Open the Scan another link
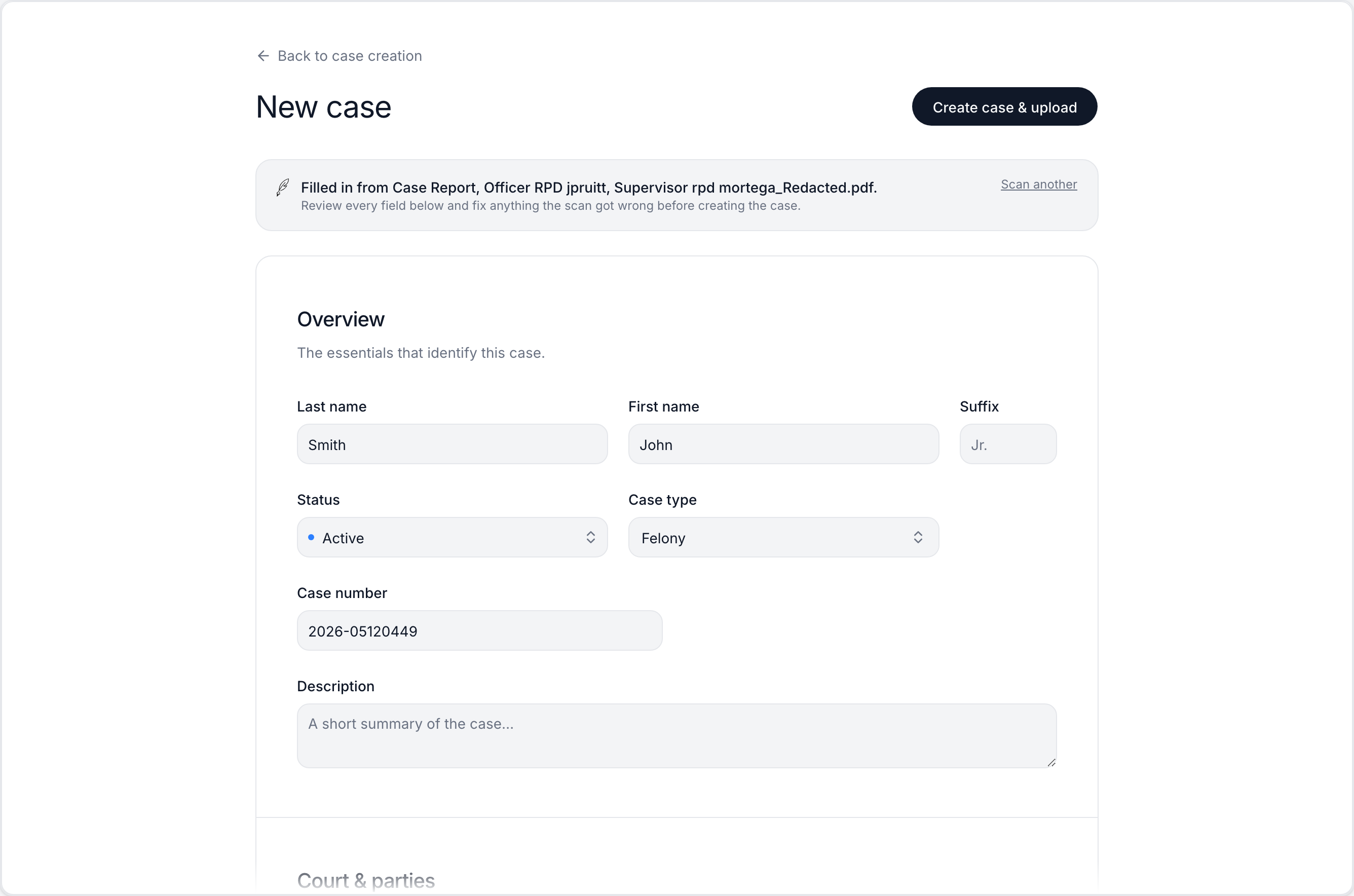Viewport: 1354px width, 896px height. (x=1039, y=184)
